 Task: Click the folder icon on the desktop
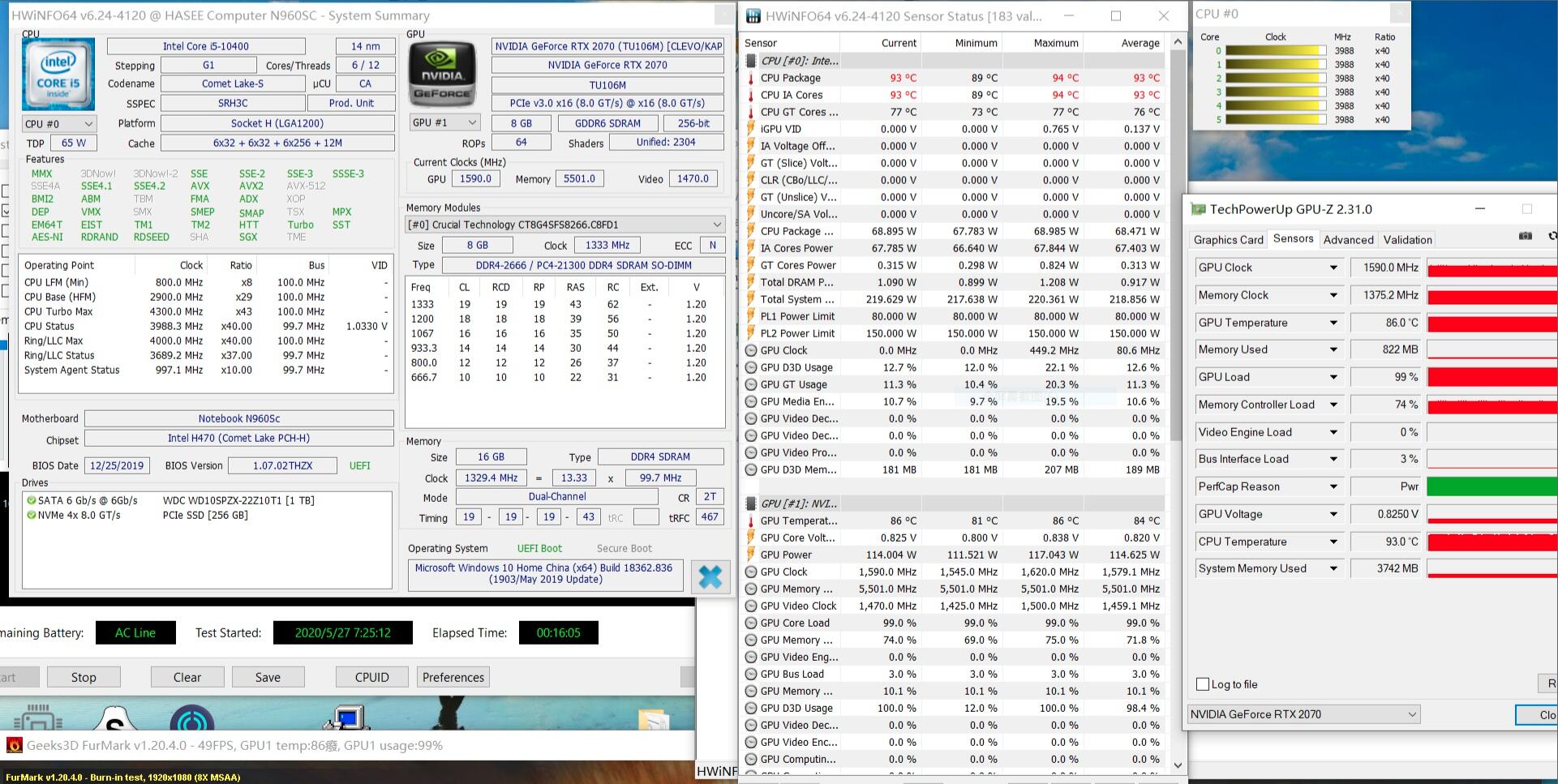(x=653, y=719)
